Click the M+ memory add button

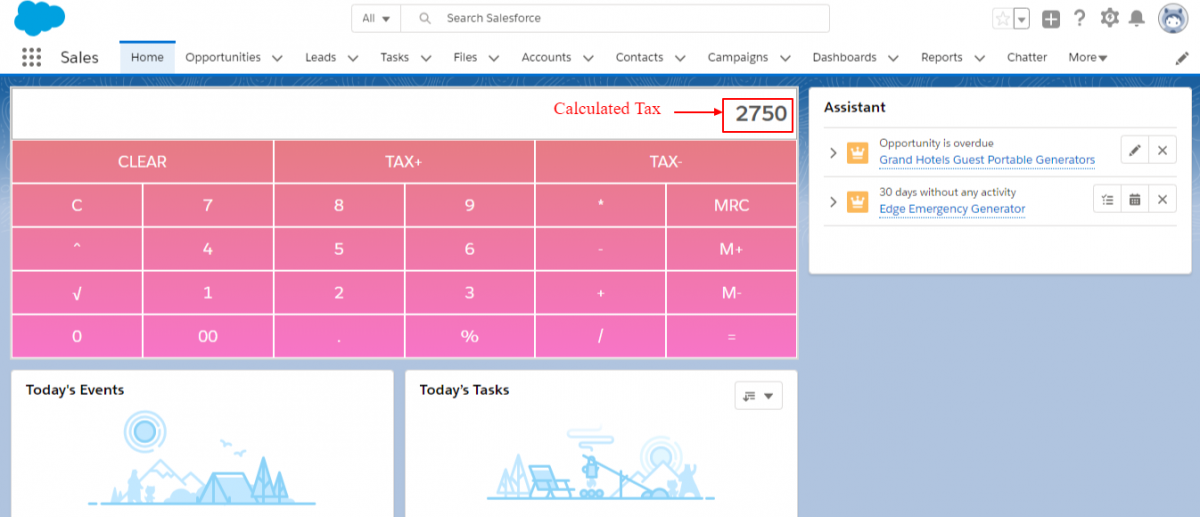732,250
